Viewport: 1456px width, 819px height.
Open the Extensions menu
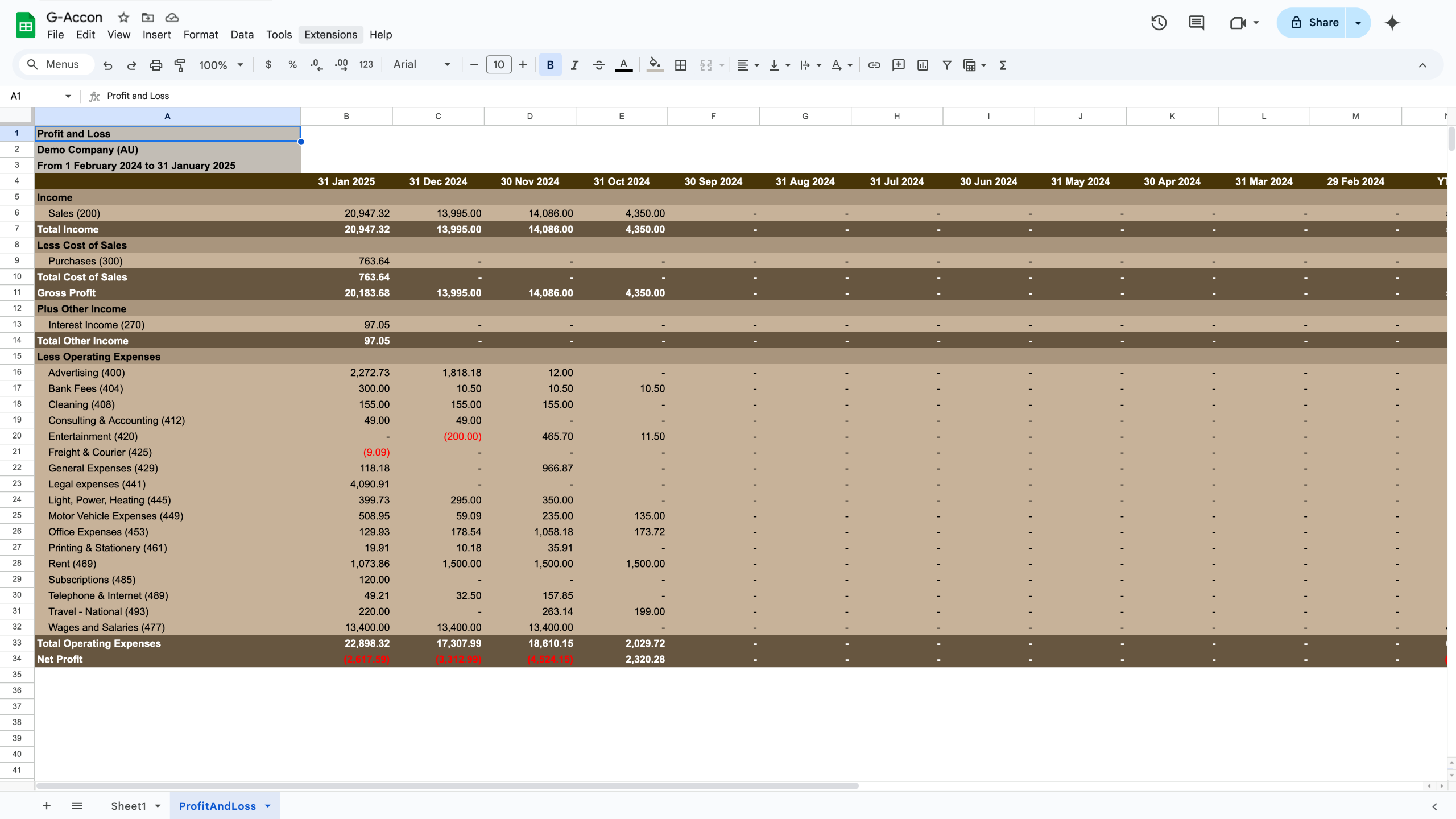pyautogui.click(x=330, y=34)
